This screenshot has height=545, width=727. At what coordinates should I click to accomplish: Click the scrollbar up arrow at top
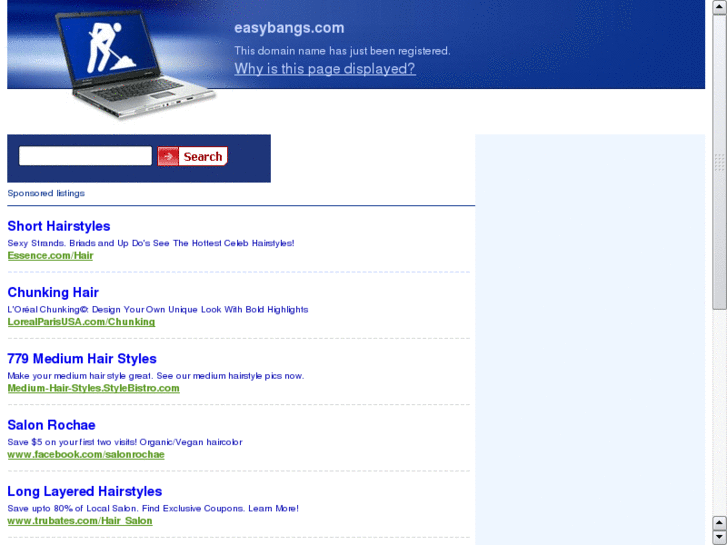(x=719, y=6)
